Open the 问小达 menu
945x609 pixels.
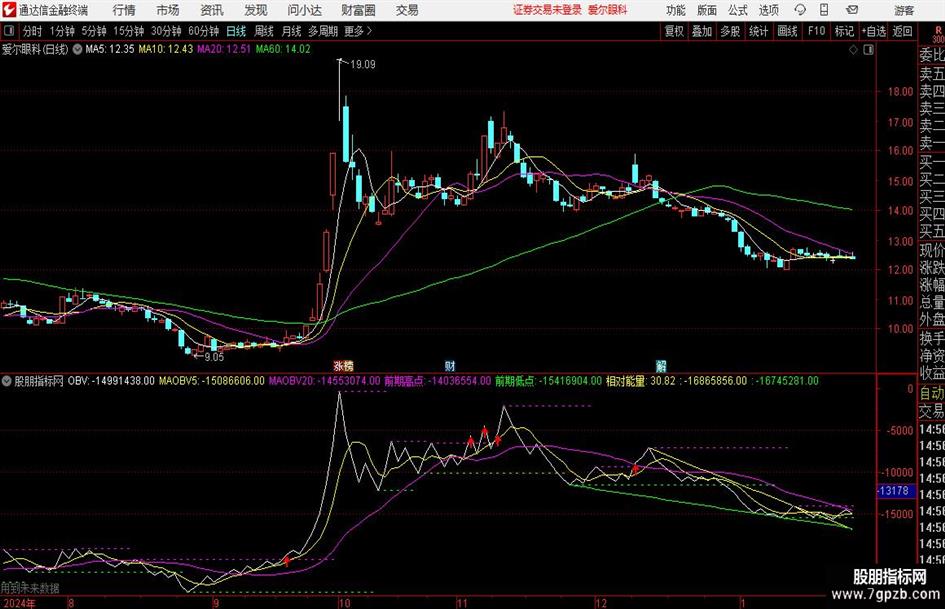pos(304,10)
